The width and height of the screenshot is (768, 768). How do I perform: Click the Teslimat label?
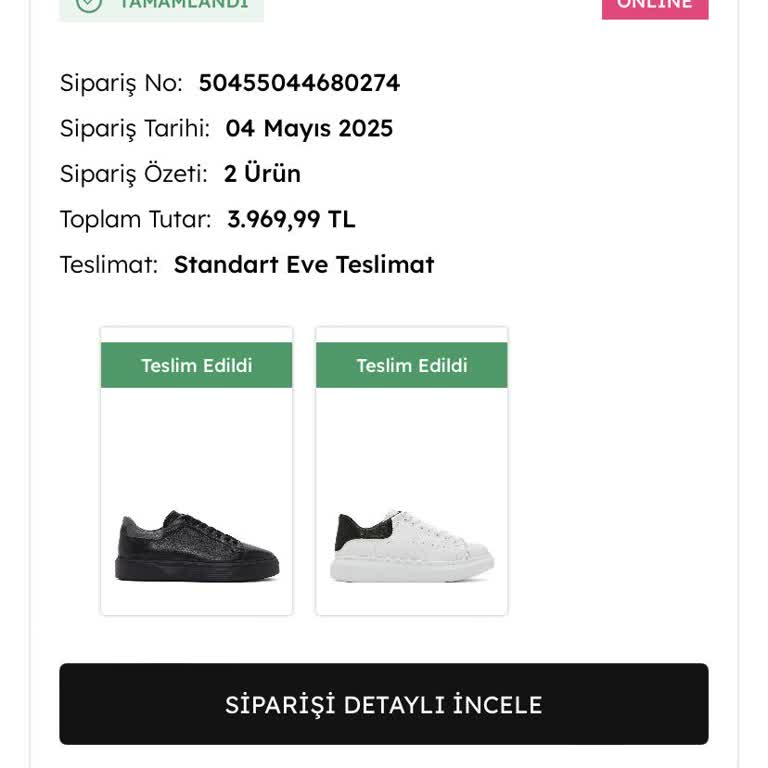pos(108,265)
